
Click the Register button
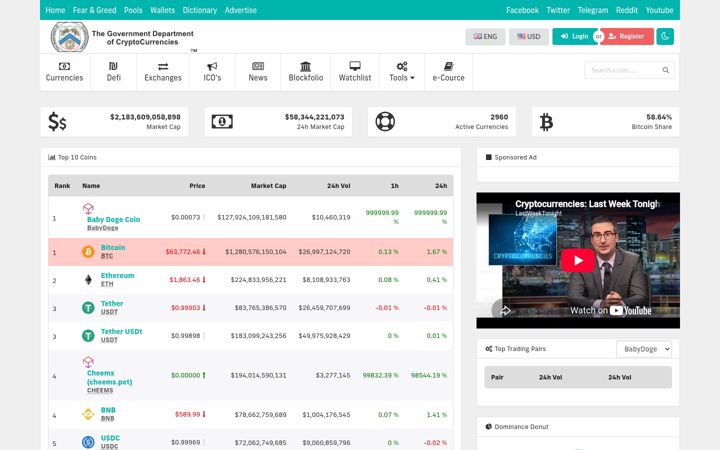(627, 36)
